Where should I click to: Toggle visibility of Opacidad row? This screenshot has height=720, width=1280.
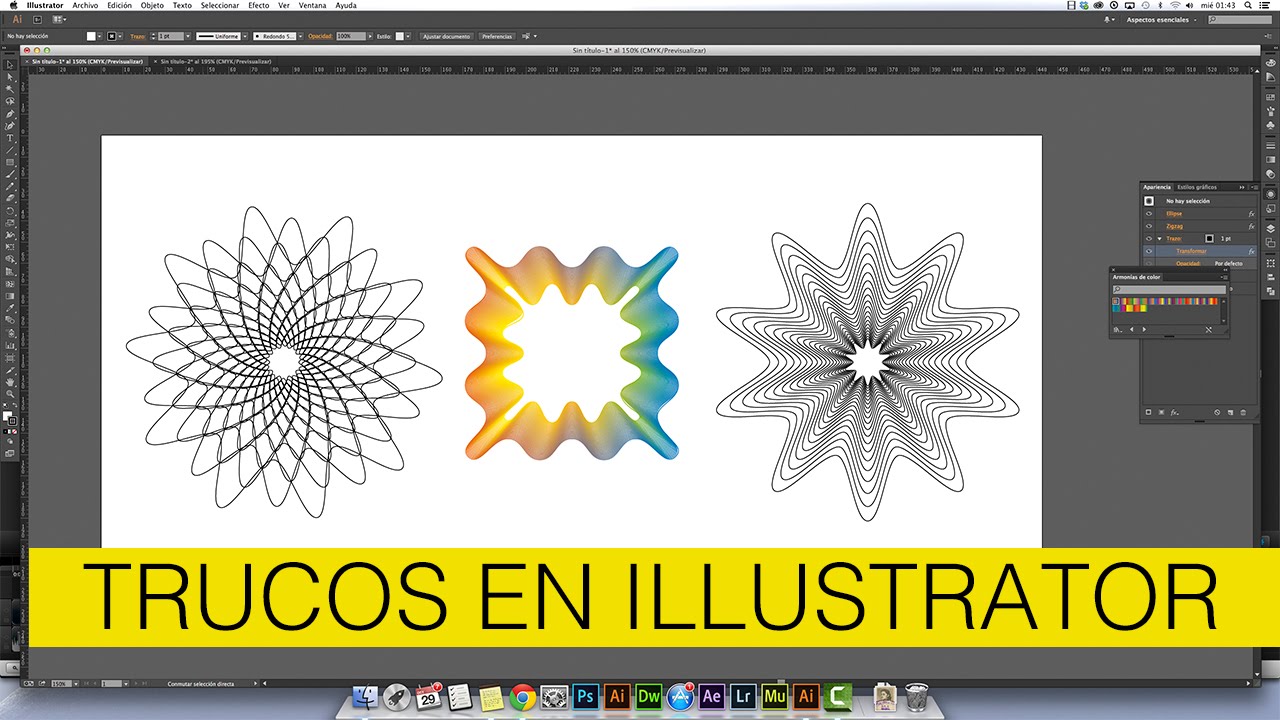coord(1149,263)
